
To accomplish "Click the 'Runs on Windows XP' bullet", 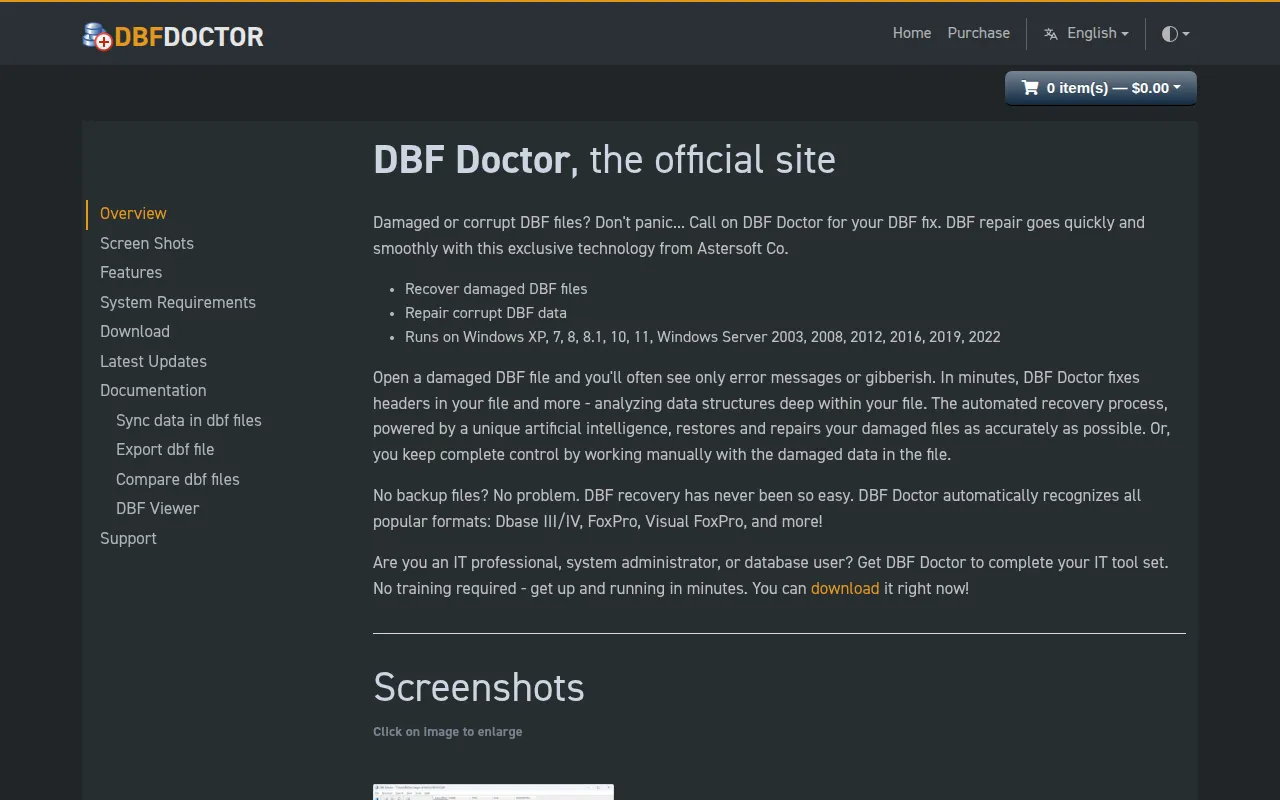I will click(x=703, y=337).
